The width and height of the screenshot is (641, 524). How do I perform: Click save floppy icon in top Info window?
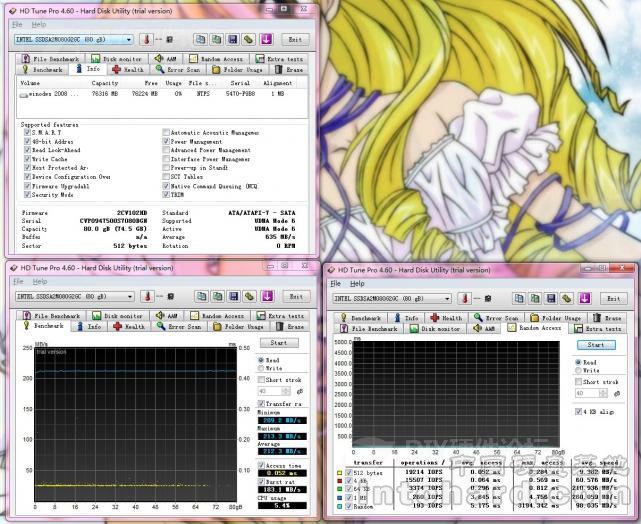(x=233, y=39)
